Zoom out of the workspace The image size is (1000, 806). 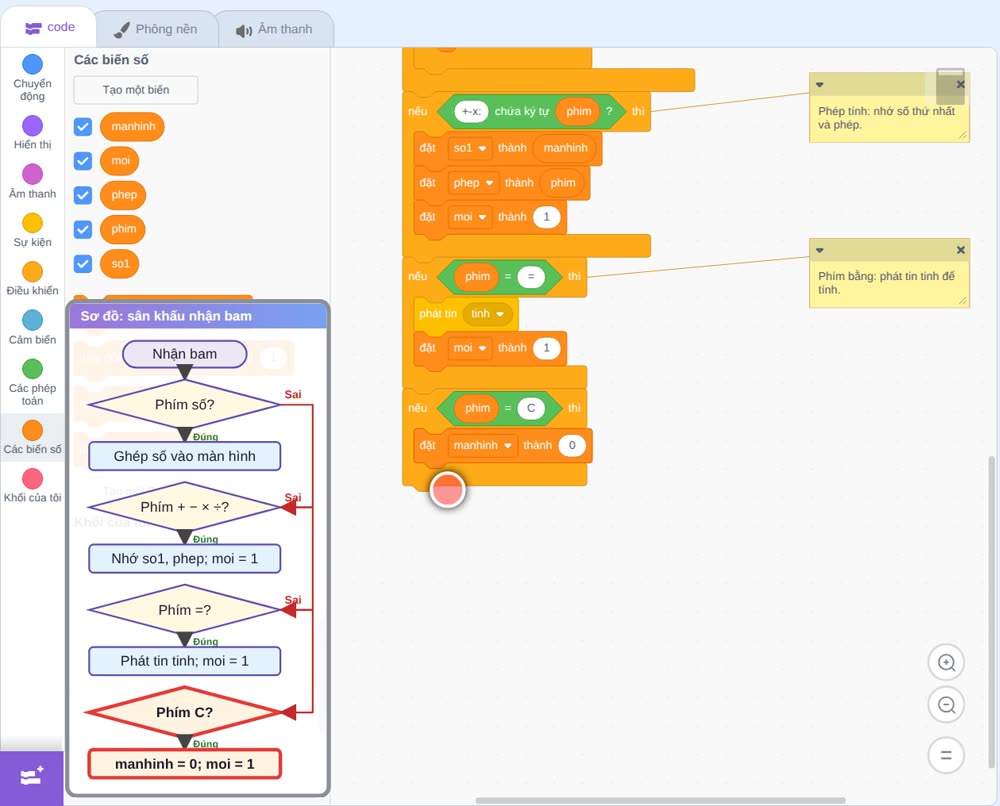click(946, 705)
